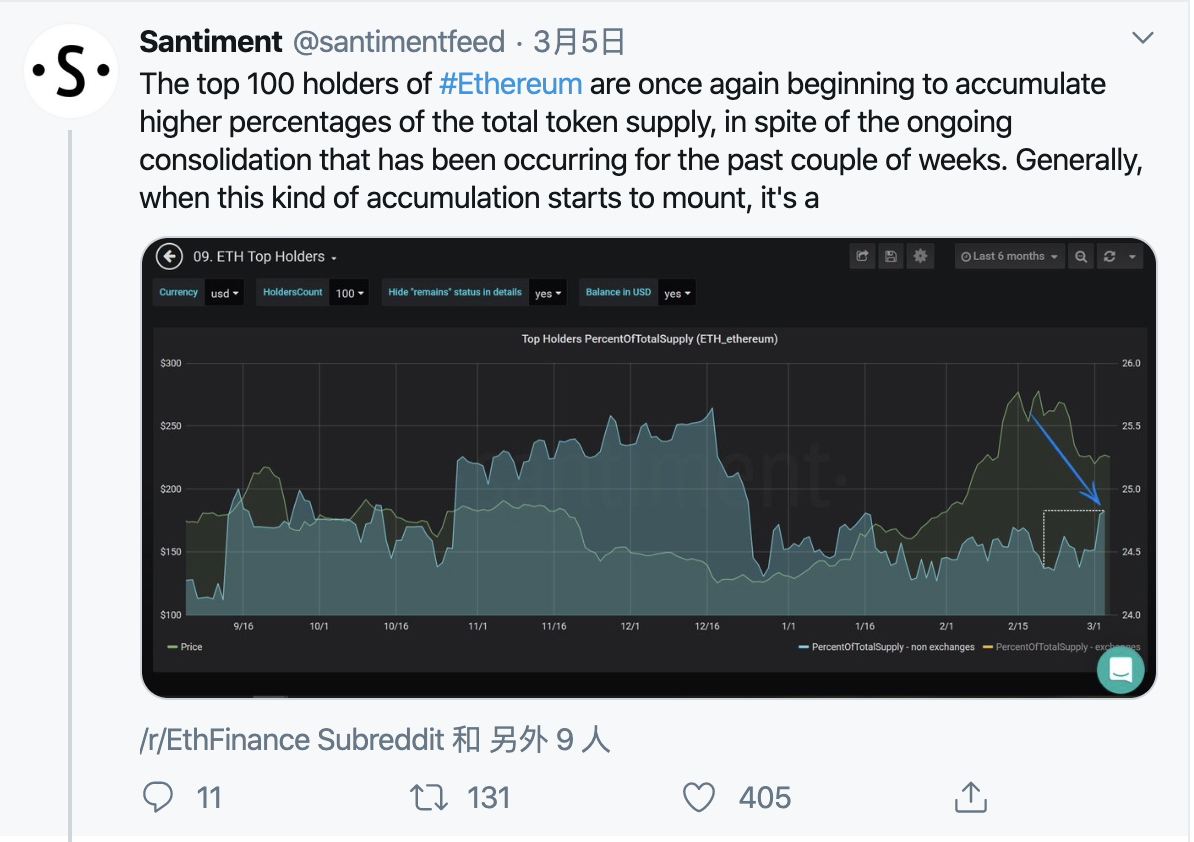Open the green chat support bubble
This screenshot has width=1194, height=842.
coord(1120,670)
